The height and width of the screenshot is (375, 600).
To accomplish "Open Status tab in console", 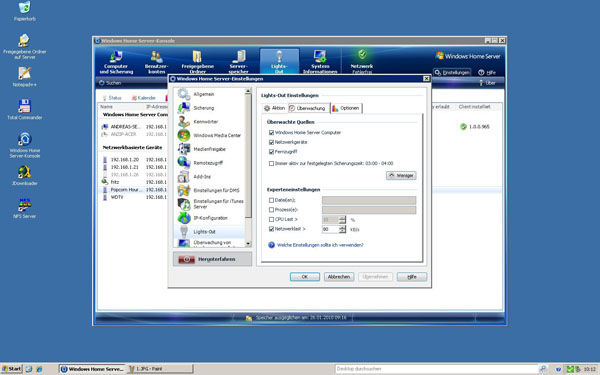I will pos(112,98).
